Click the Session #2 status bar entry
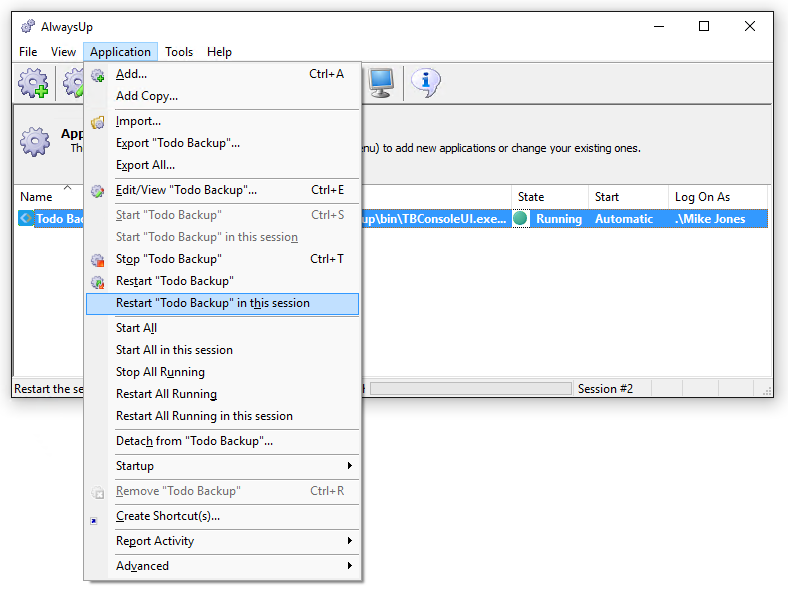The height and width of the screenshot is (590, 788). (x=605, y=388)
